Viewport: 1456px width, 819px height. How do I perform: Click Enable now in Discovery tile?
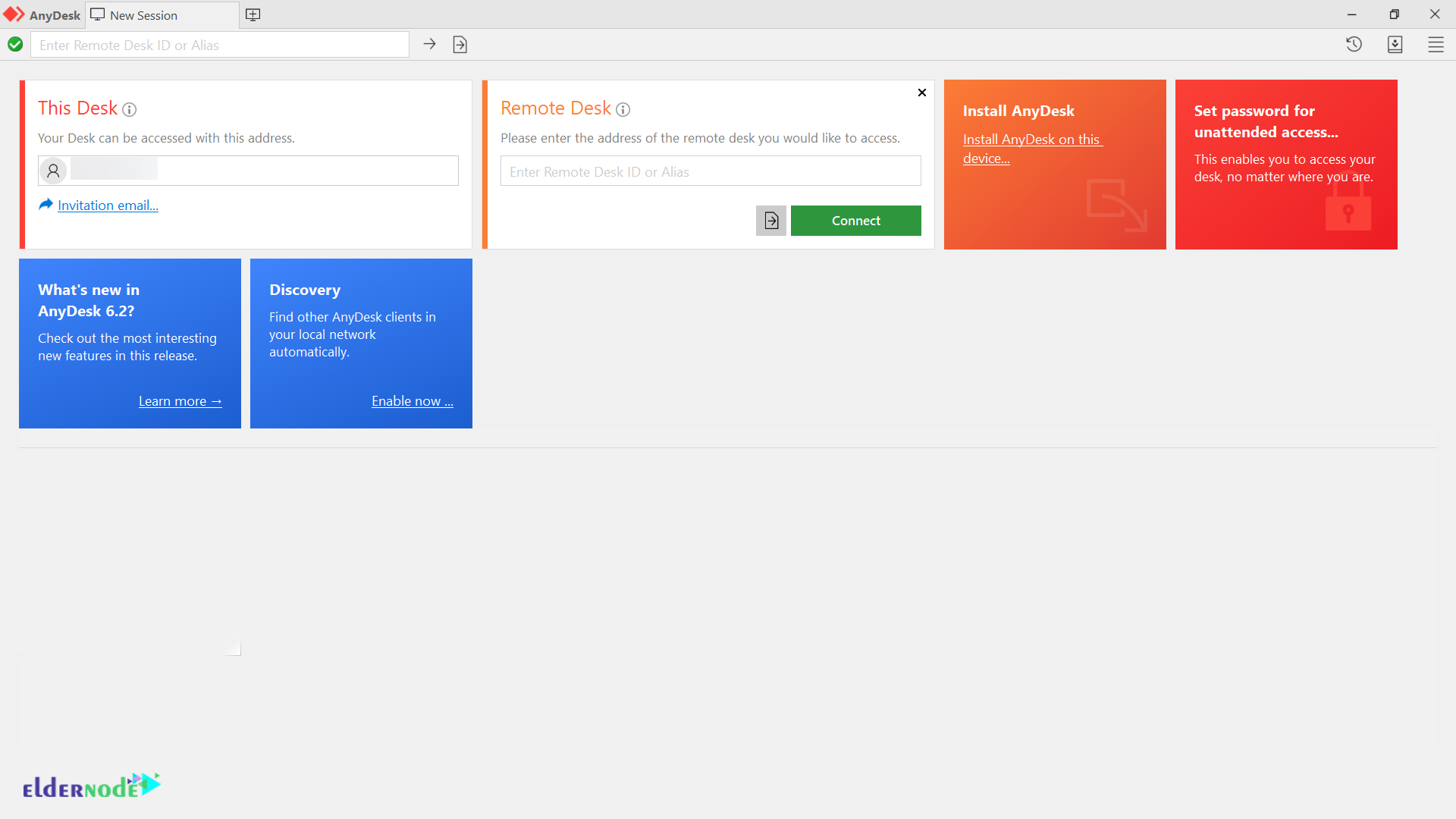[x=412, y=401]
